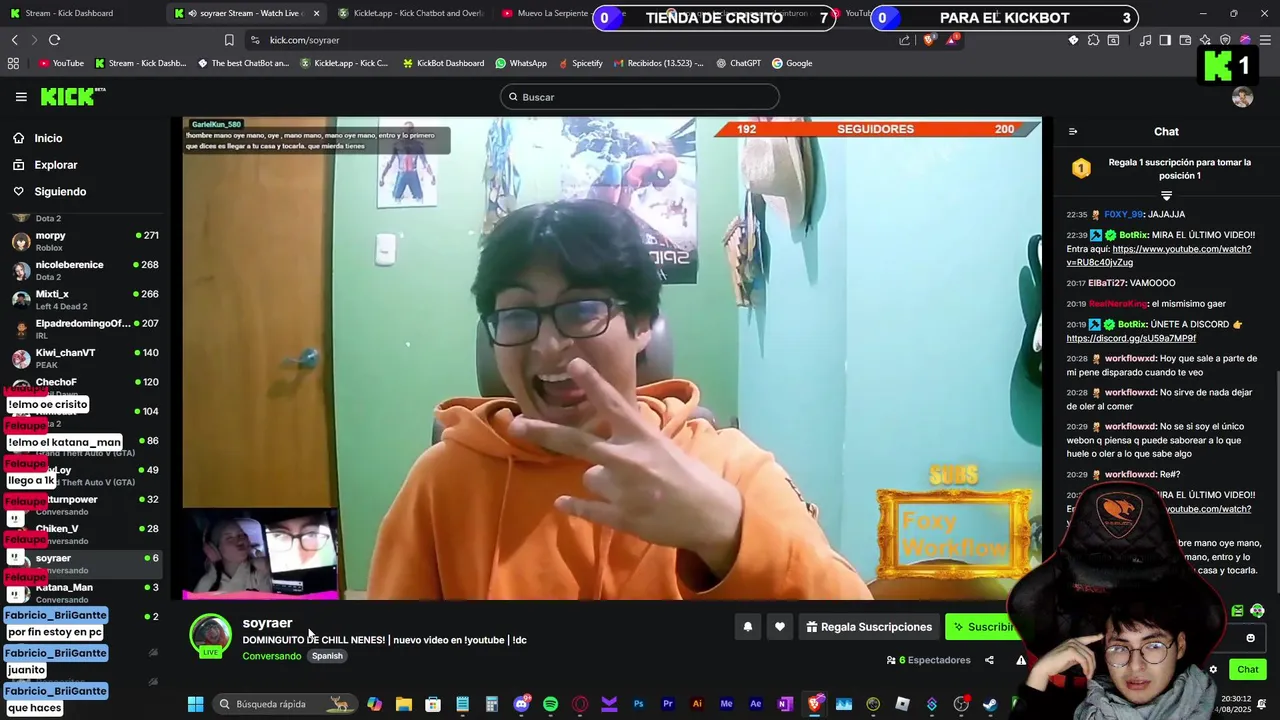This screenshot has height=720, width=1280.
Task: Open Discord from the taskbar
Action: [x=521, y=704]
